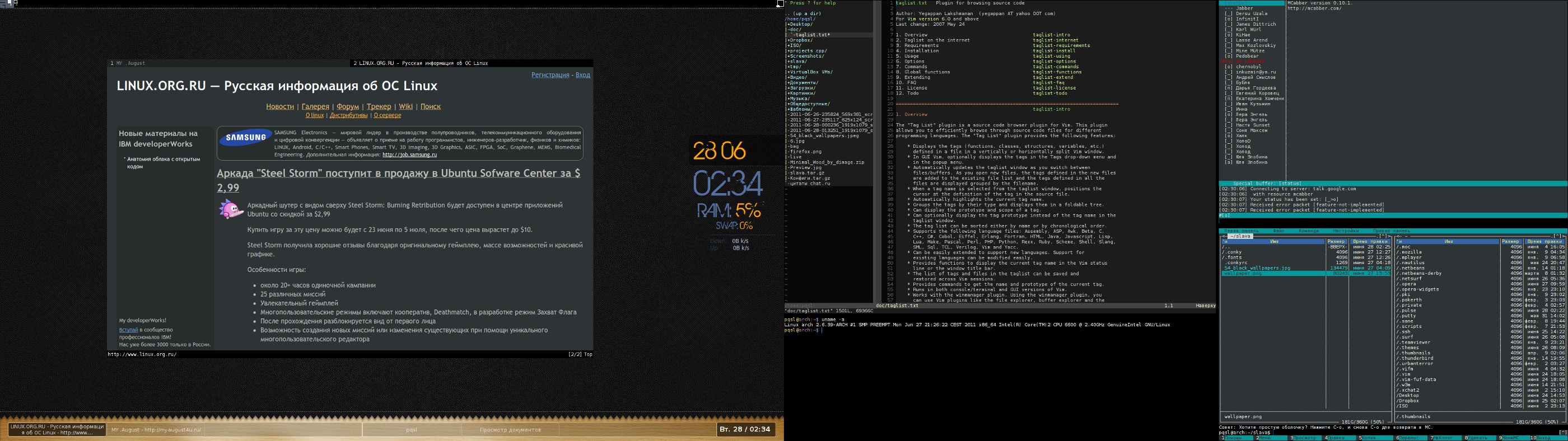Viewport: 1568px width, 441px height.
Task: Select Preview.jpg in the Vim file tree
Action: point(804,167)
